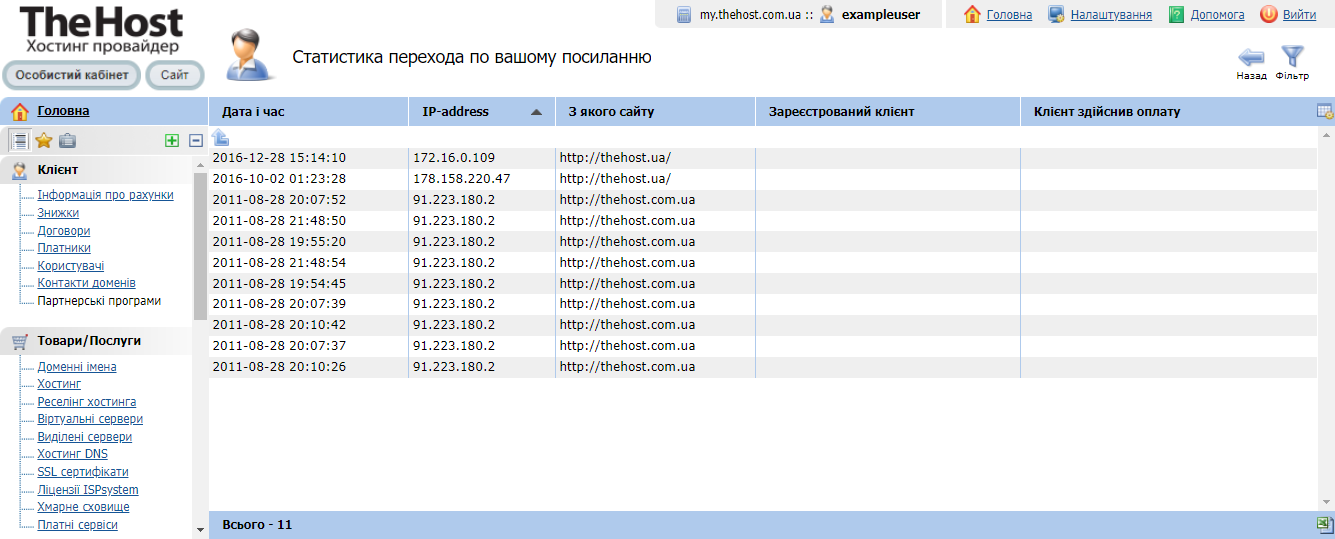Show the list-view menu mode icon
The height and width of the screenshot is (539, 1335).
[19, 141]
